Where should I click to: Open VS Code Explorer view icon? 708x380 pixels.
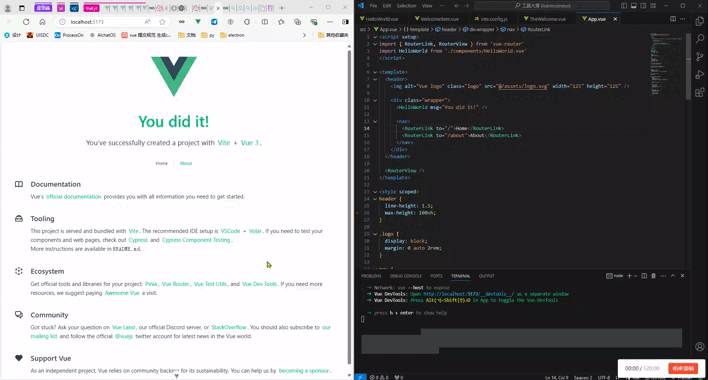tap(699, 21)
